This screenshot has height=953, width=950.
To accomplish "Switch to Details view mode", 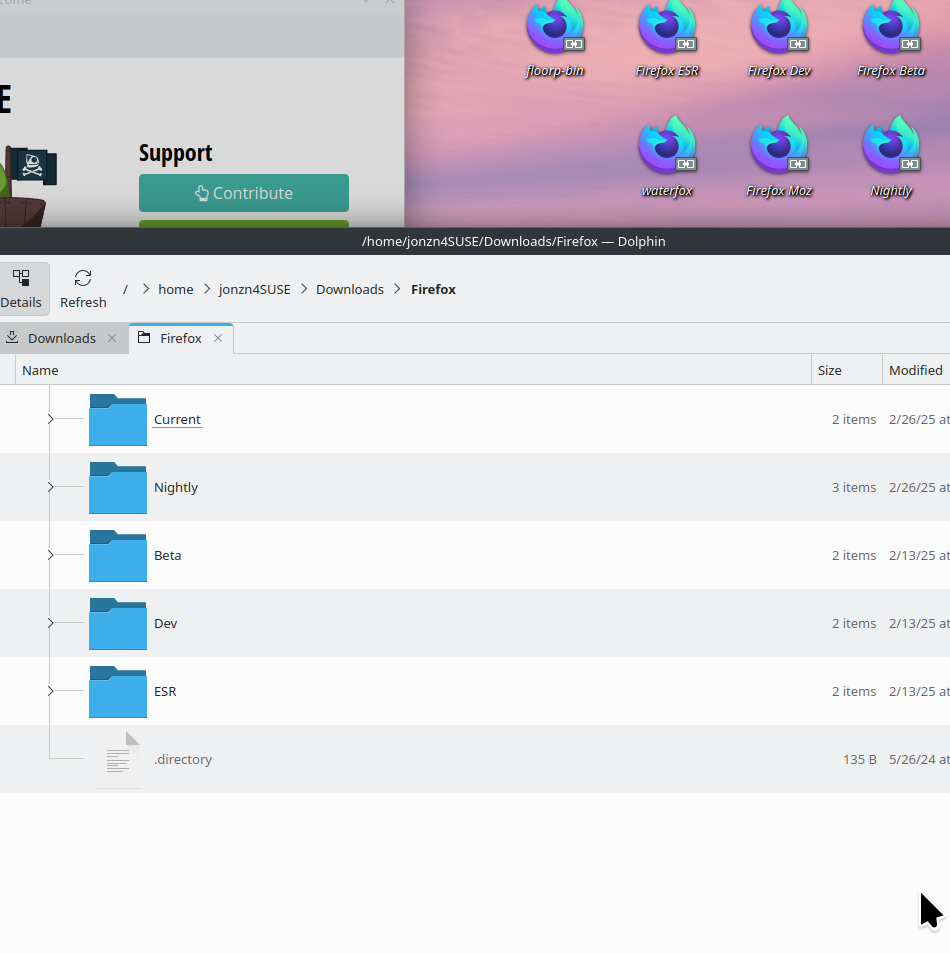I will pyautogui.click(x=21, y=288).
